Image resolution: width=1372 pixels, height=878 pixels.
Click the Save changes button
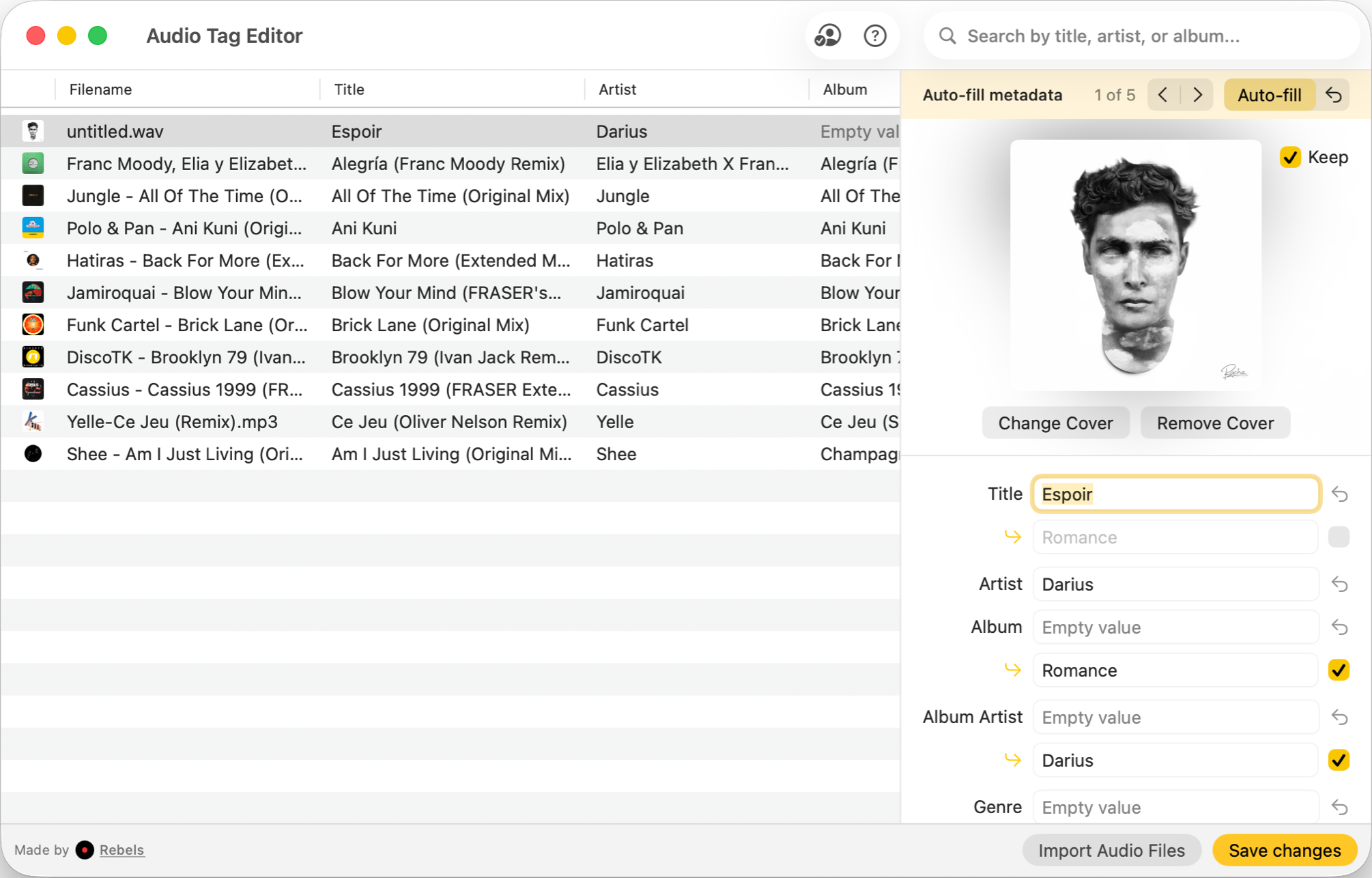tap(1284, 850)
